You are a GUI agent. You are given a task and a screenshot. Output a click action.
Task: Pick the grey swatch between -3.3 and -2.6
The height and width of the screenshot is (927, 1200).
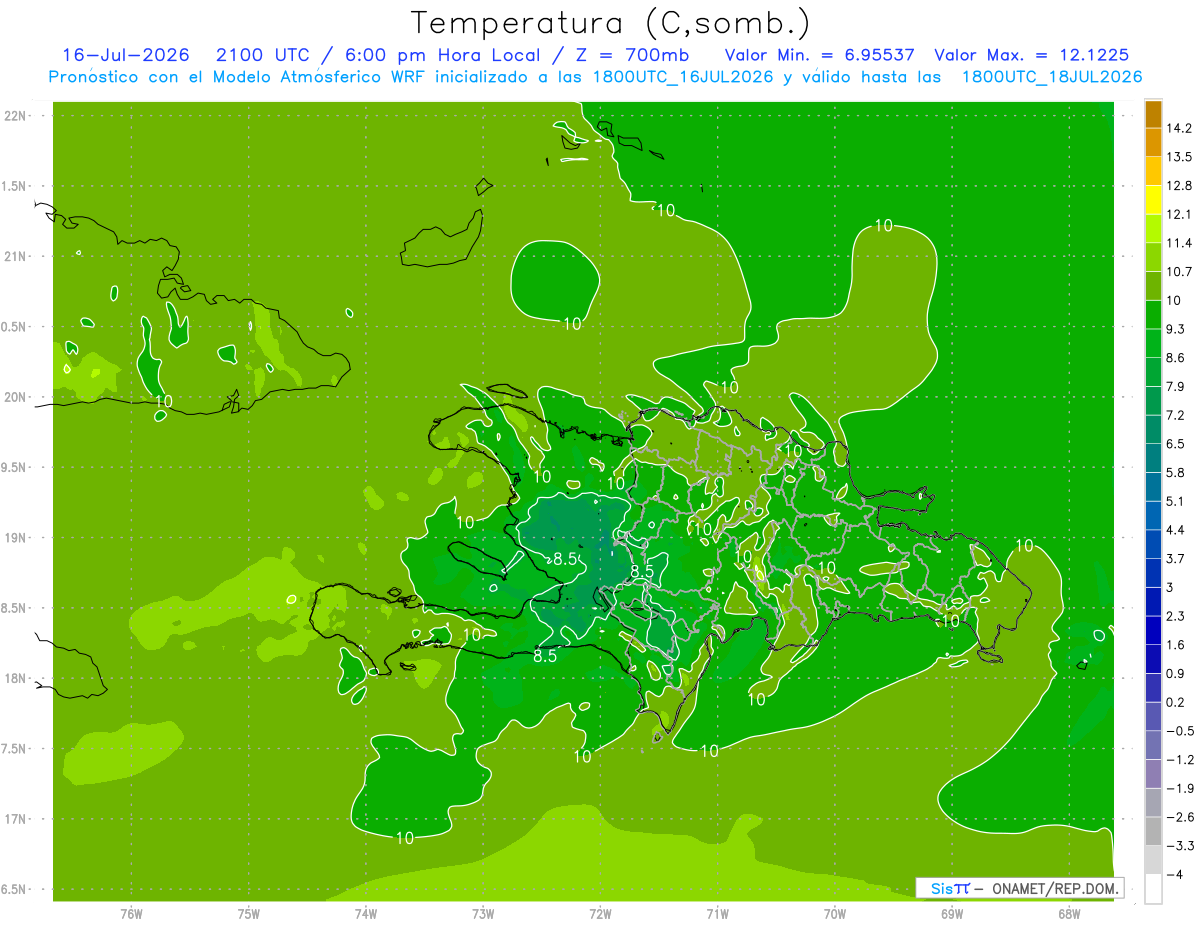coord(1153,831)
